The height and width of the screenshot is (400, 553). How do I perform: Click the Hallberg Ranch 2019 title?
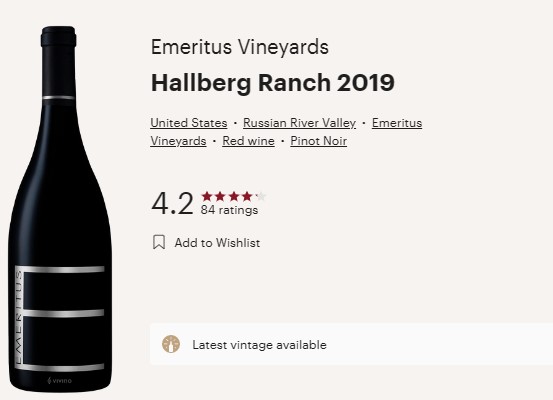[x=273, y=83]
